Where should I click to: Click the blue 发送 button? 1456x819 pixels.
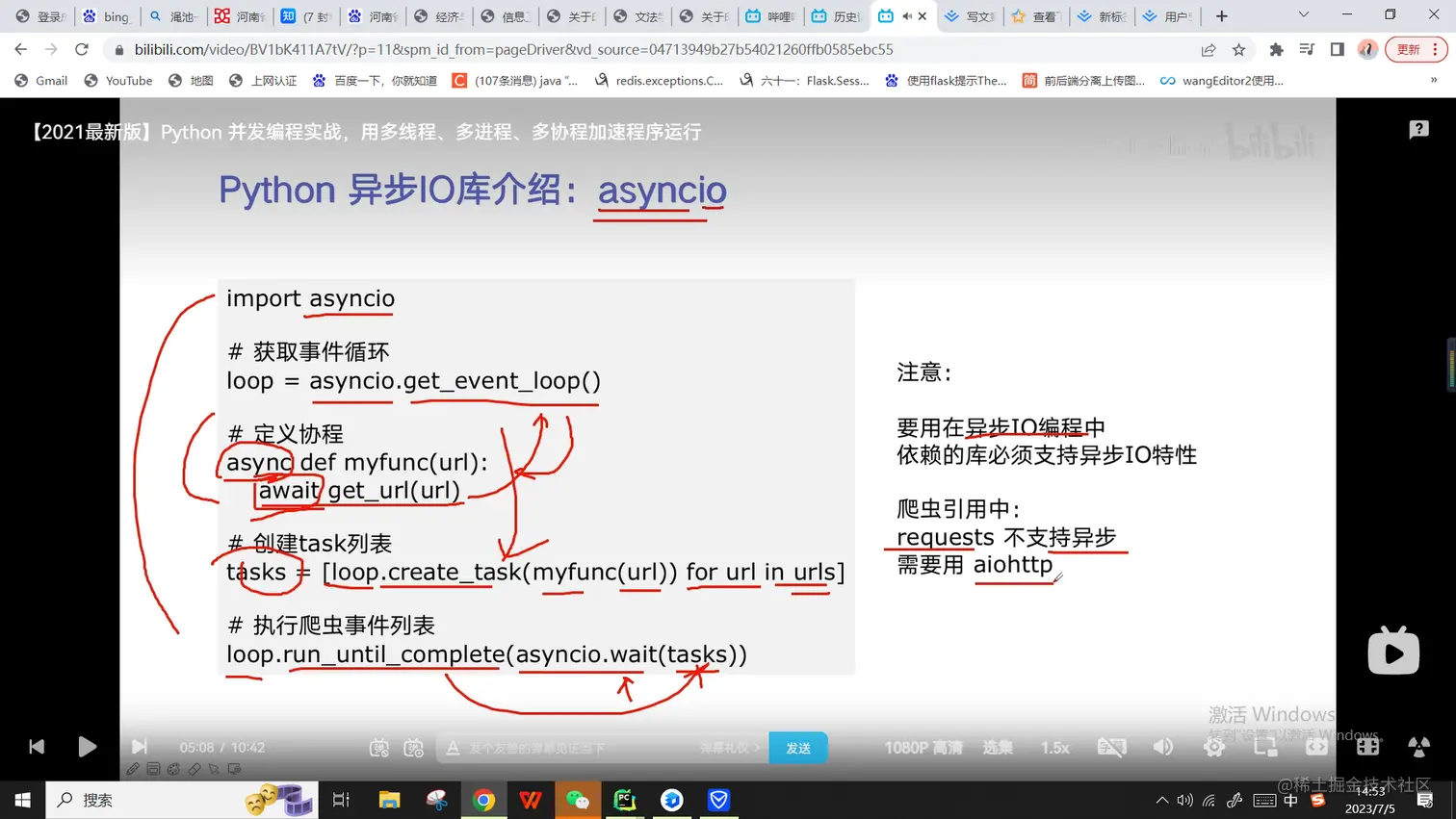798,748
